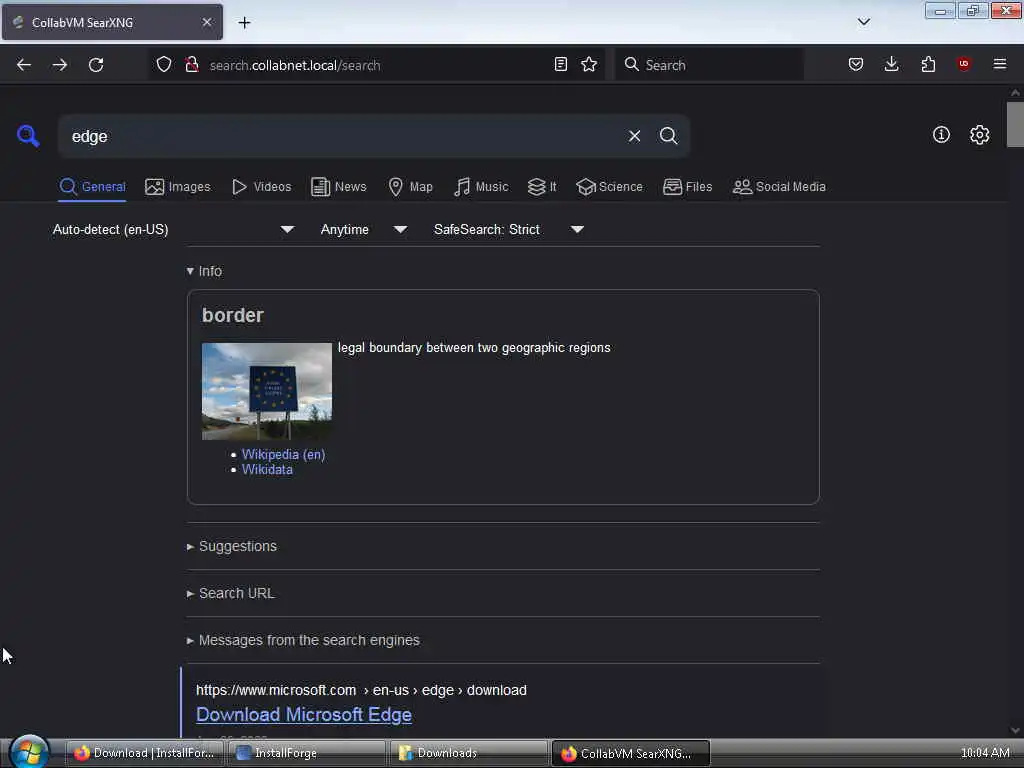Submit the search with magnifier button
1024x768 pixels.
tap(668, 136)
